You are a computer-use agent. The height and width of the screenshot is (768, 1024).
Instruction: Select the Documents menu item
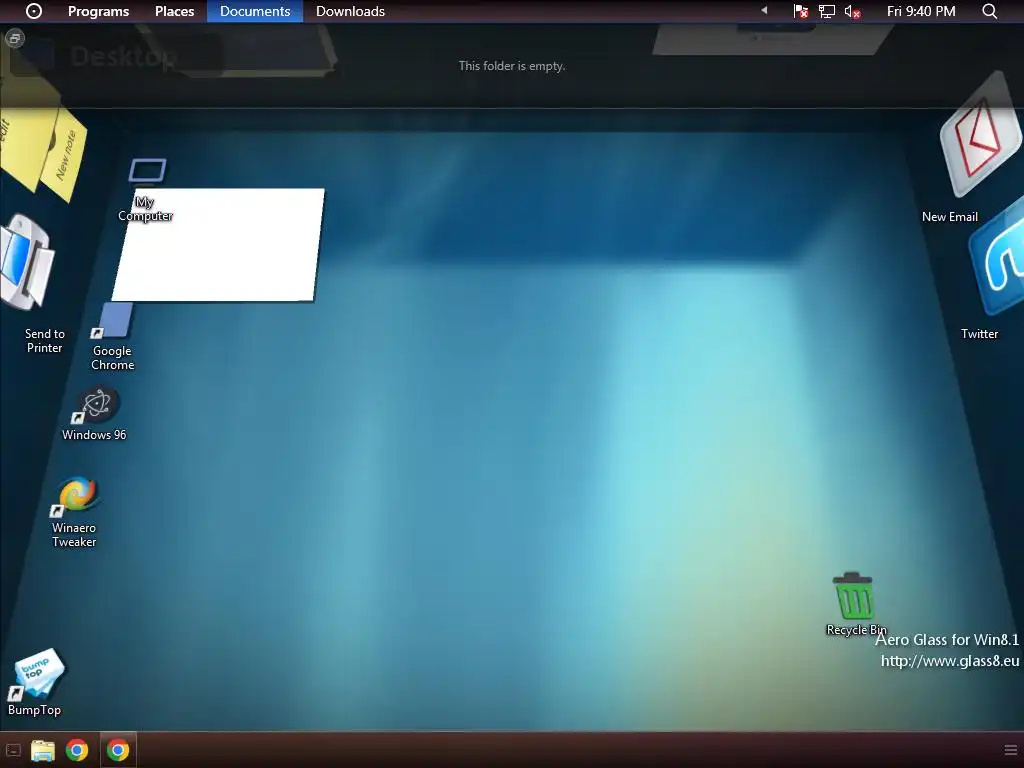[x=255, y=11]
